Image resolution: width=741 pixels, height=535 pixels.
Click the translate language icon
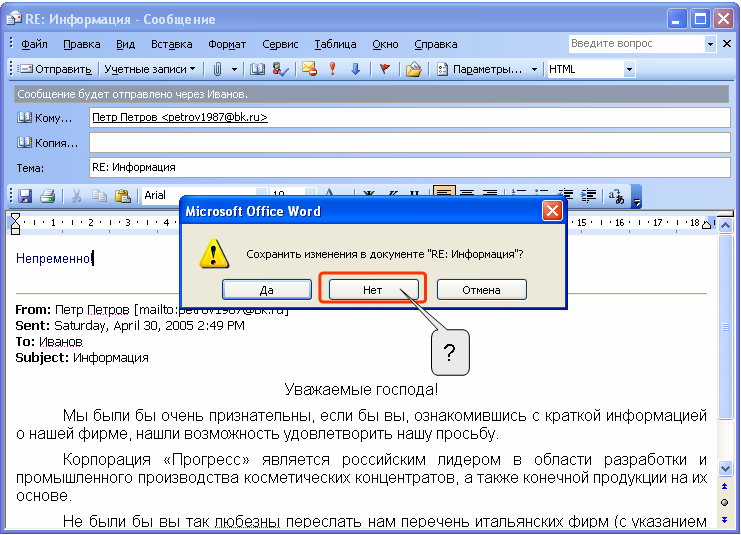click(616, 195)
